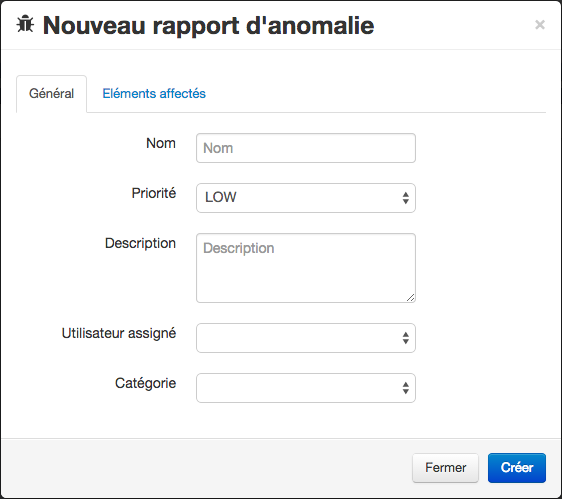Click the arrows icon on Priorité select
Viewport: 562px width, 499px height.
pos(405,198)
